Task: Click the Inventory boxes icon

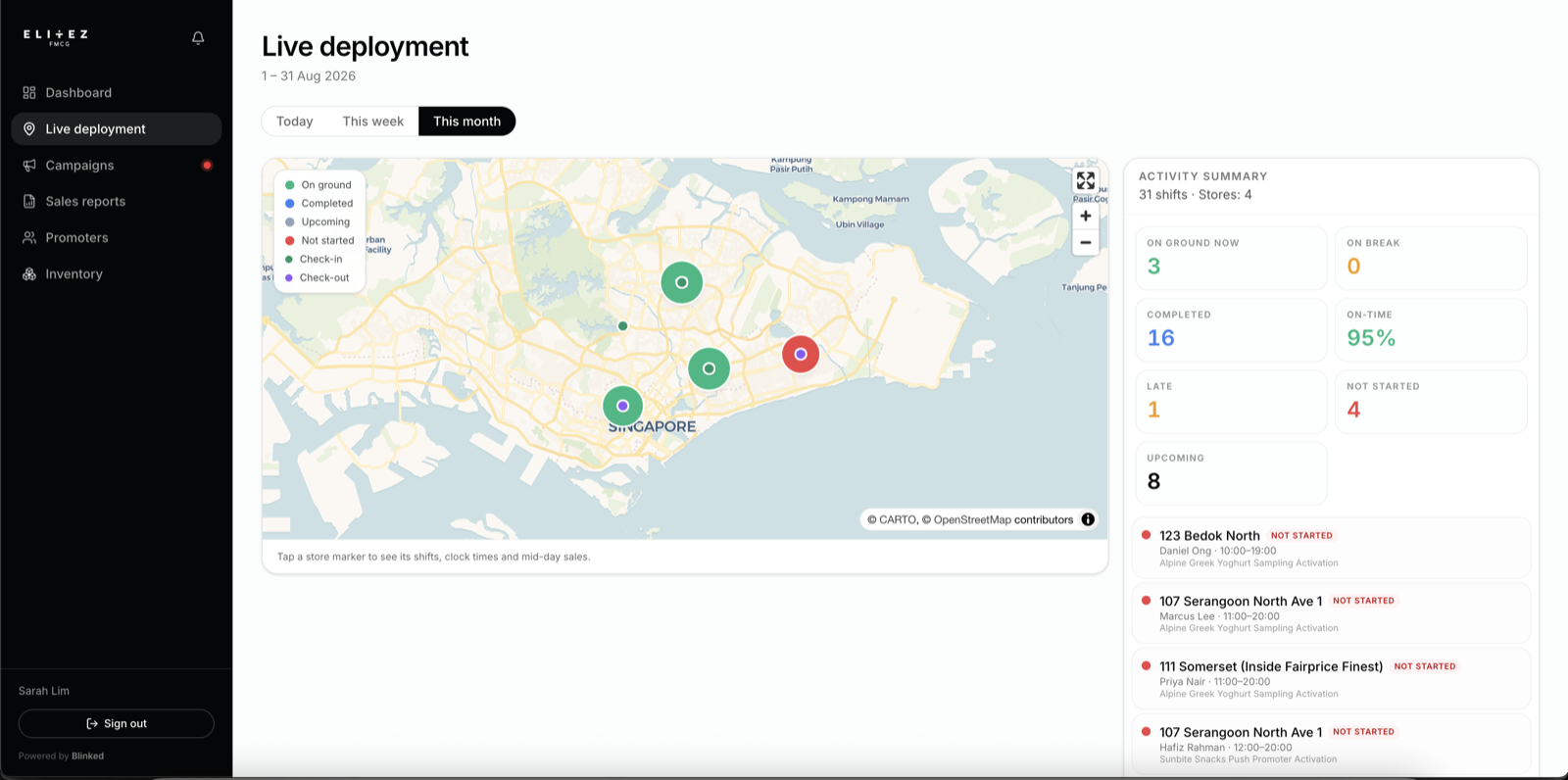Action: click(x=29, y=273)
